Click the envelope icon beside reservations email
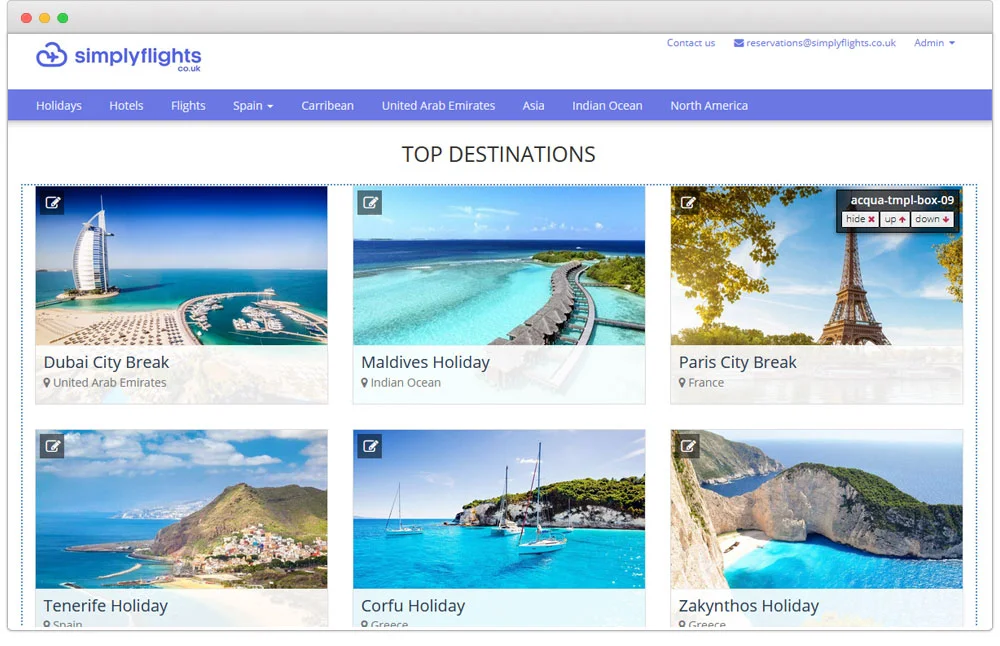Screen dimensions: 1000x646 coord(739,43)
